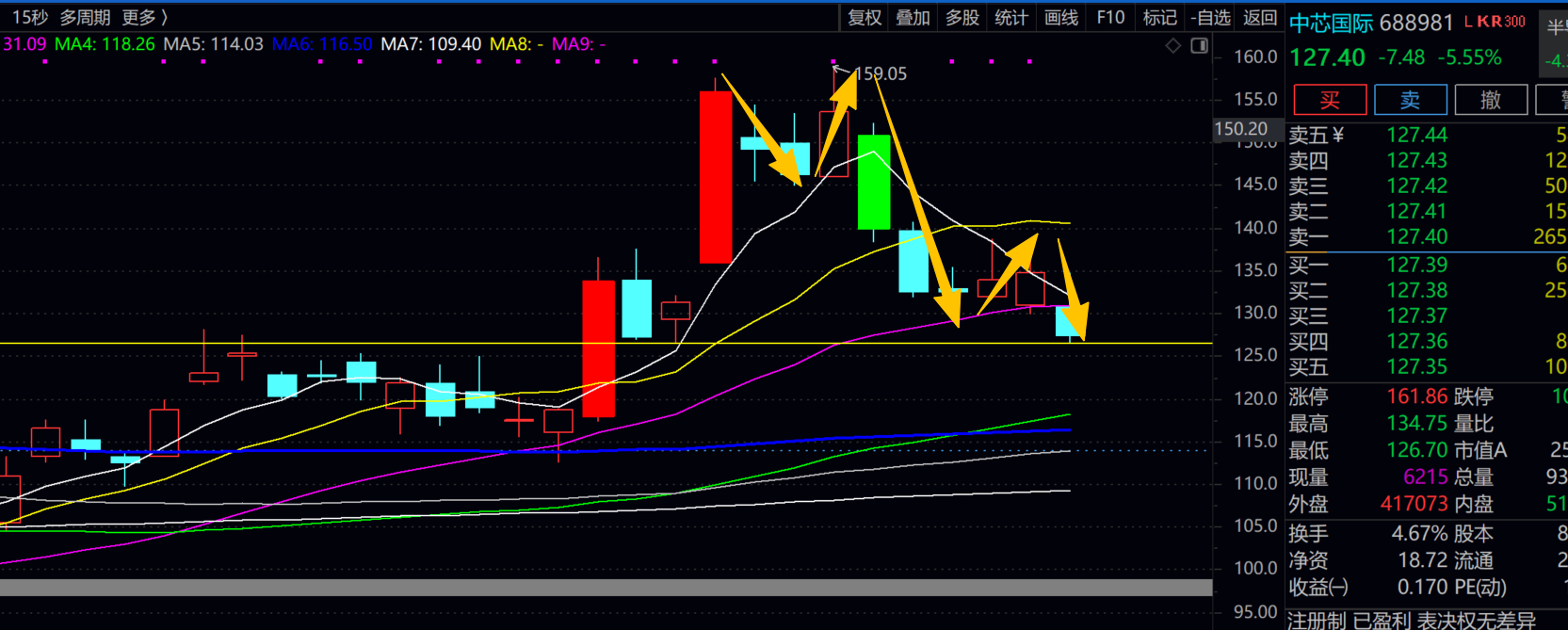This screenshot has height=630, width=1568.
Task: Click the L margin-trading tag beside stock code
Action: coord(1468,22)
